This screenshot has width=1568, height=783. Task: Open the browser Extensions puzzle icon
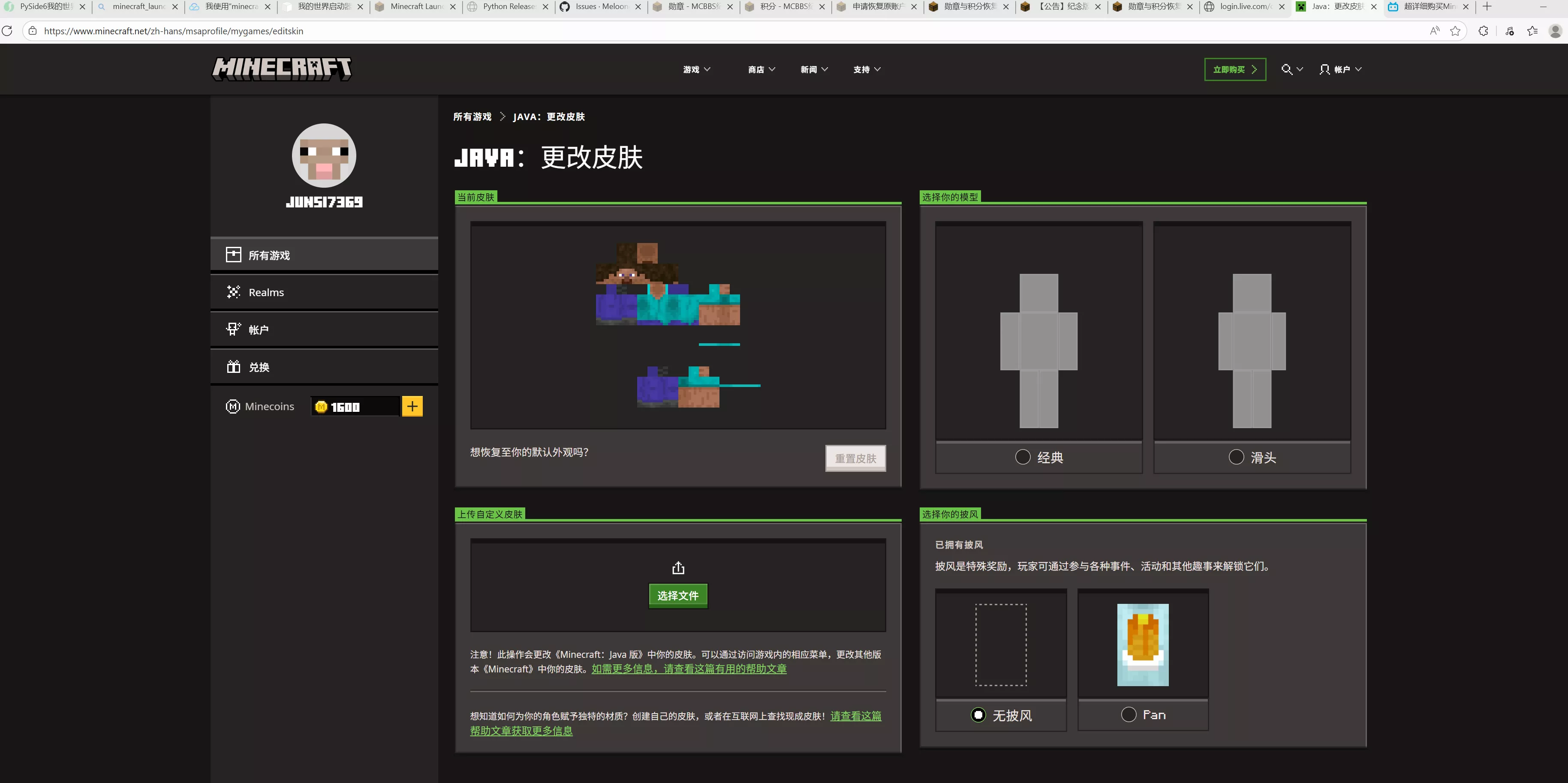coord(1484,30)
